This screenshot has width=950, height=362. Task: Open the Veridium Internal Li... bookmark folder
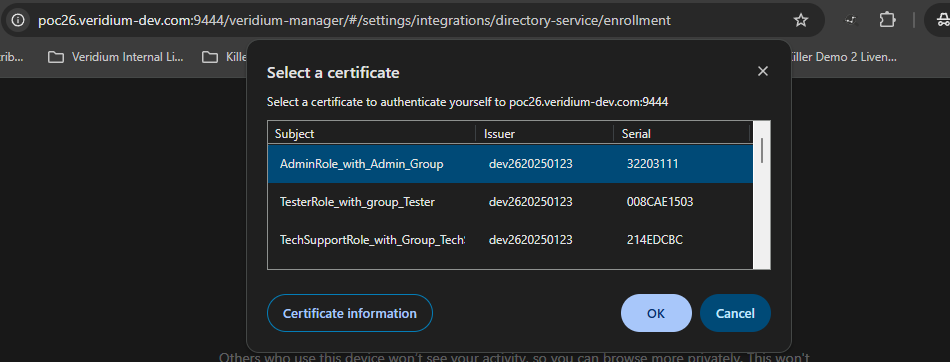[115, 57]
